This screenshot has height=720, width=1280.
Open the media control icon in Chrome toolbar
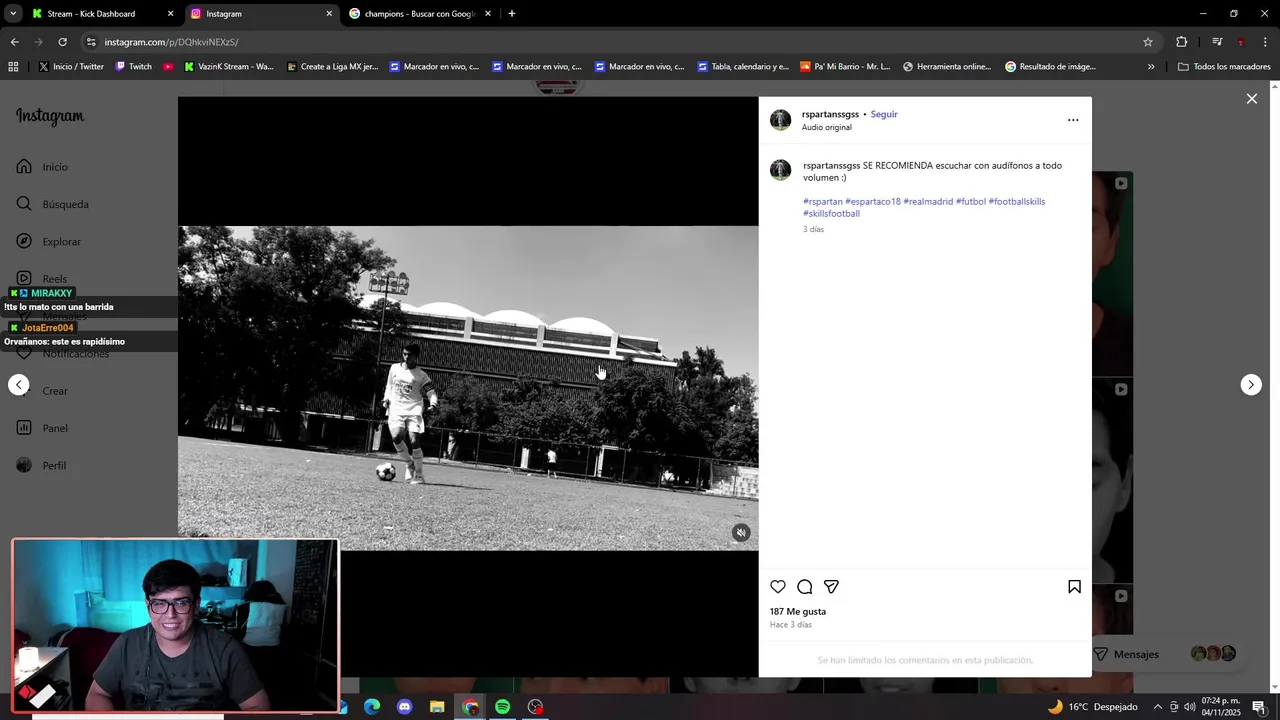[x=1217, y=42]
